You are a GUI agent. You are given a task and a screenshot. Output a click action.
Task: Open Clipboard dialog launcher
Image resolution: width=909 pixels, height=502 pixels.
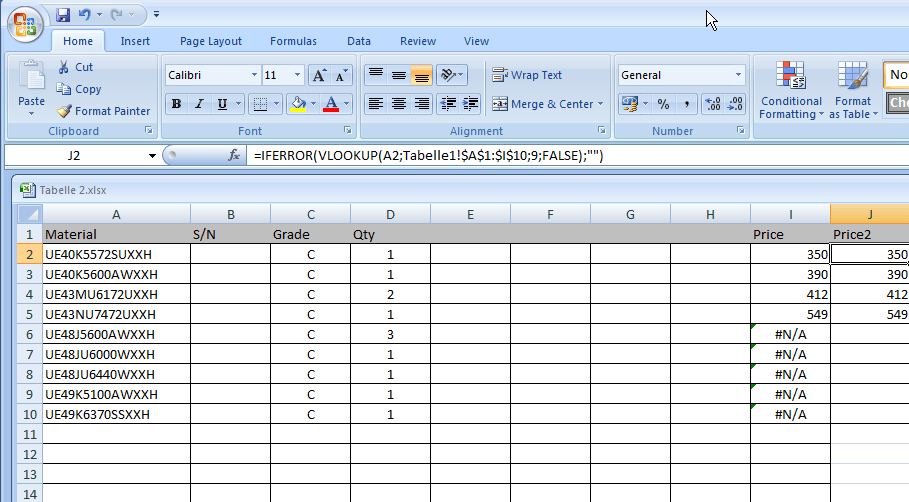pyautogui.click(x=149, y=131)
